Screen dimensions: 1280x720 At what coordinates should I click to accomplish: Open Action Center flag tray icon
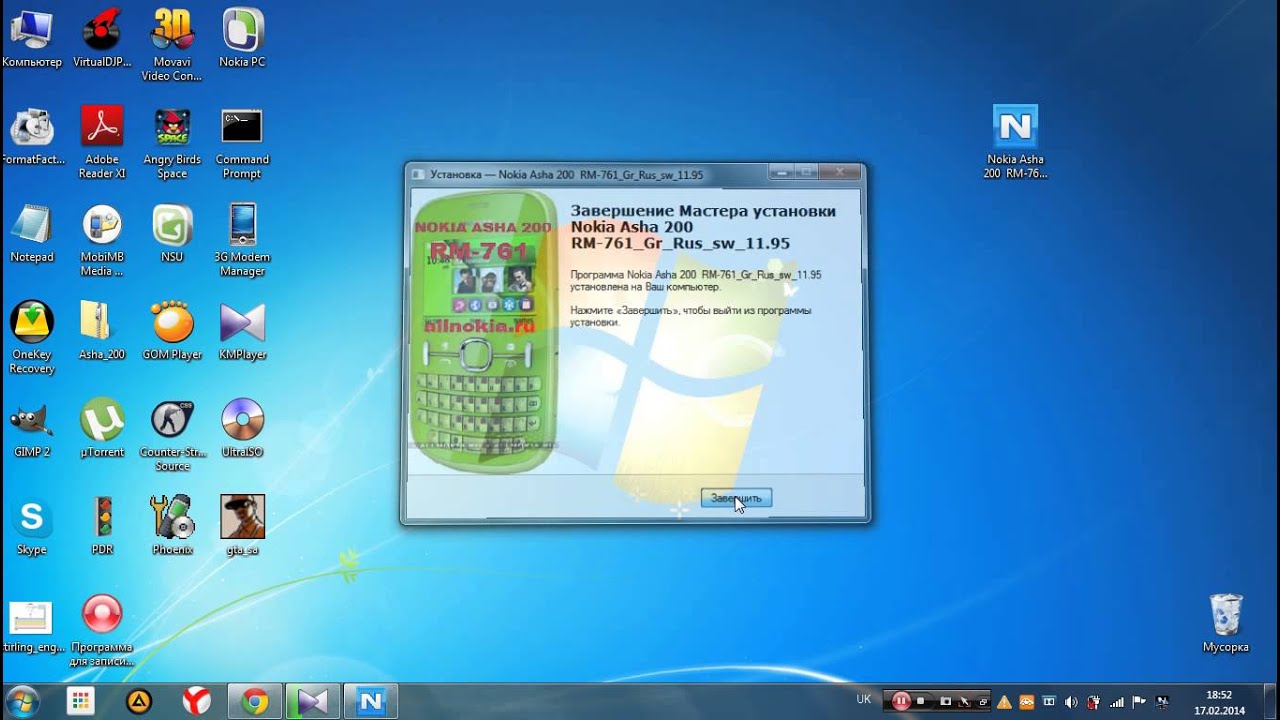[x=1139, y=702]
